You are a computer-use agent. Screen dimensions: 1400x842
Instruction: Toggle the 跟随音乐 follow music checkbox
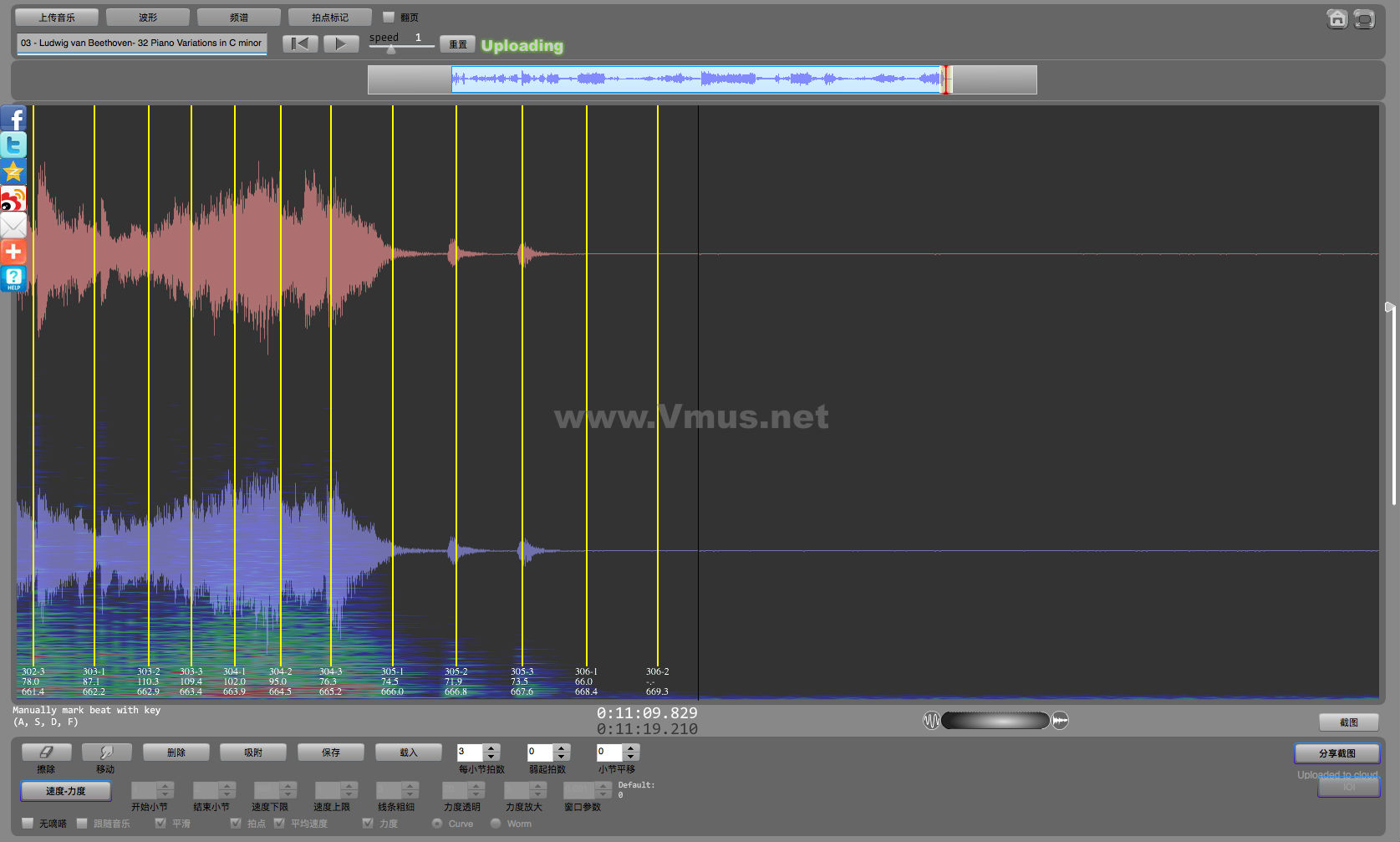pos(82,824)
